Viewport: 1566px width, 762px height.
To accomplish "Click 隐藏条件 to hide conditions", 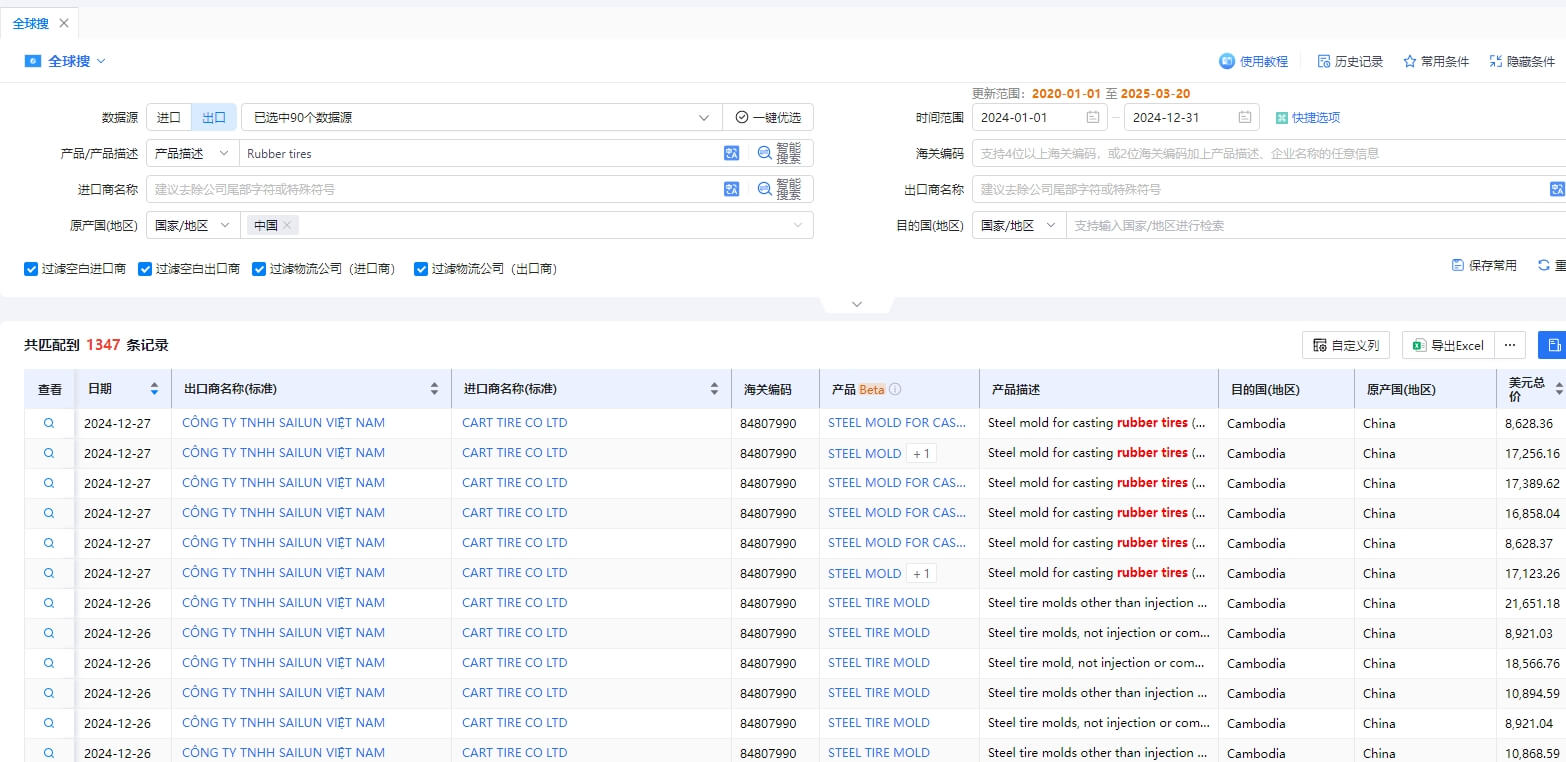I will [x=1522, y=61].
